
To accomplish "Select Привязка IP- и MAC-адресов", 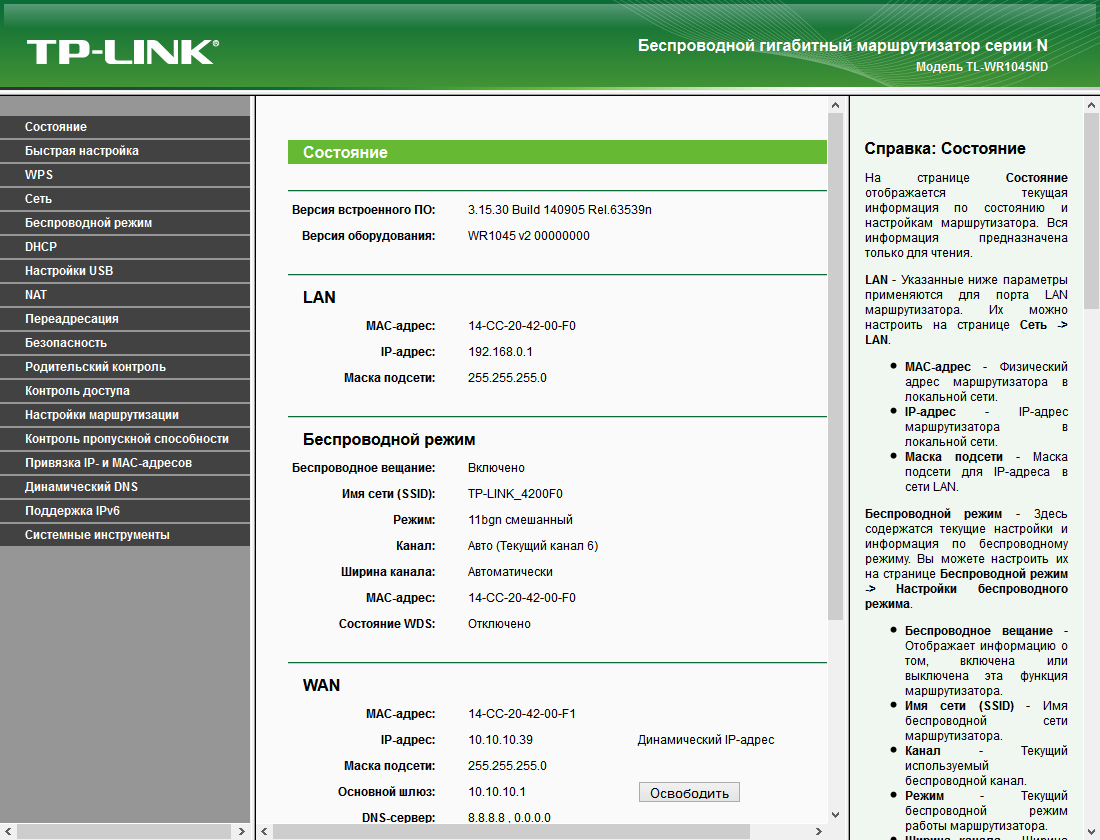I will coord(125,462).
